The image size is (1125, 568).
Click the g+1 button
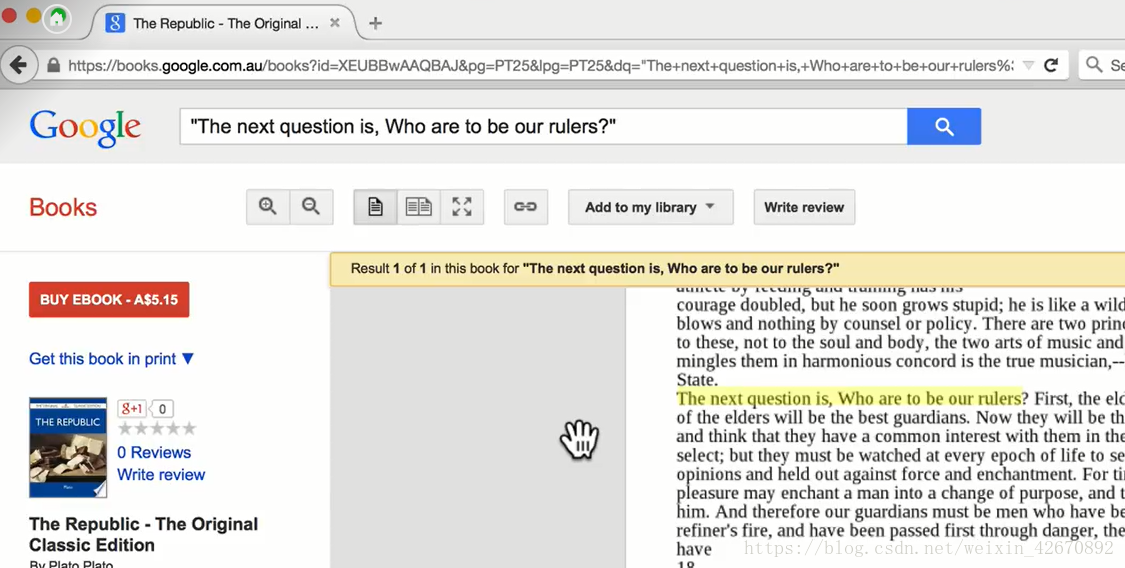click(131, 409)
